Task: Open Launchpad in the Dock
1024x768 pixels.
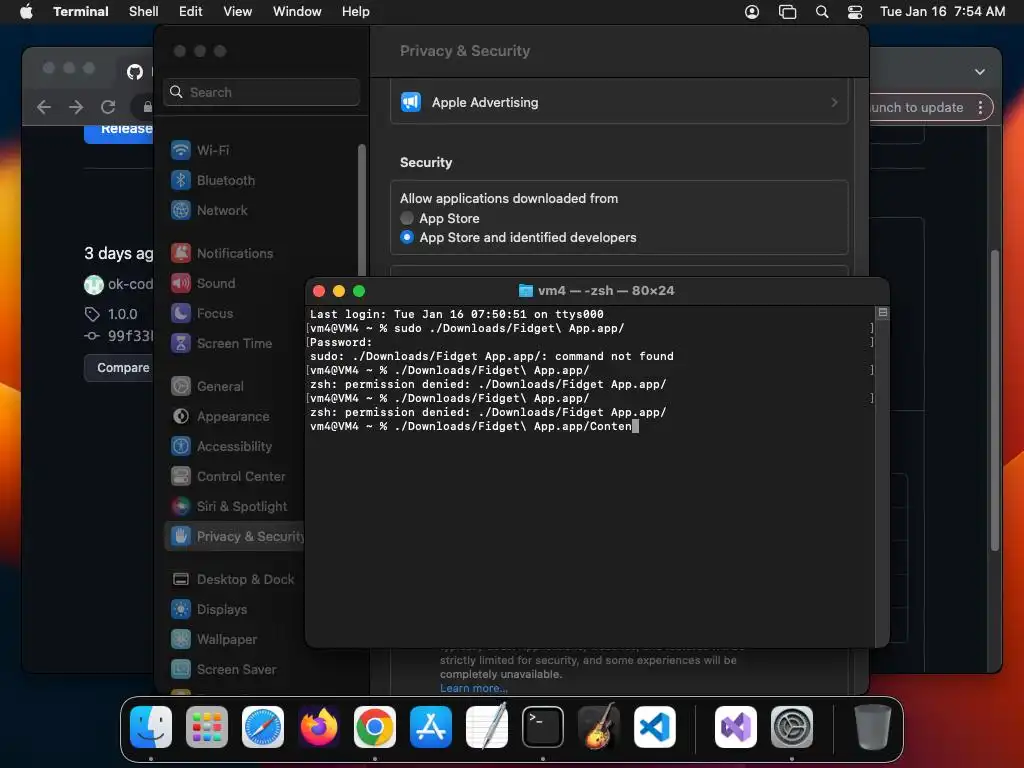Action: (207, 726)
